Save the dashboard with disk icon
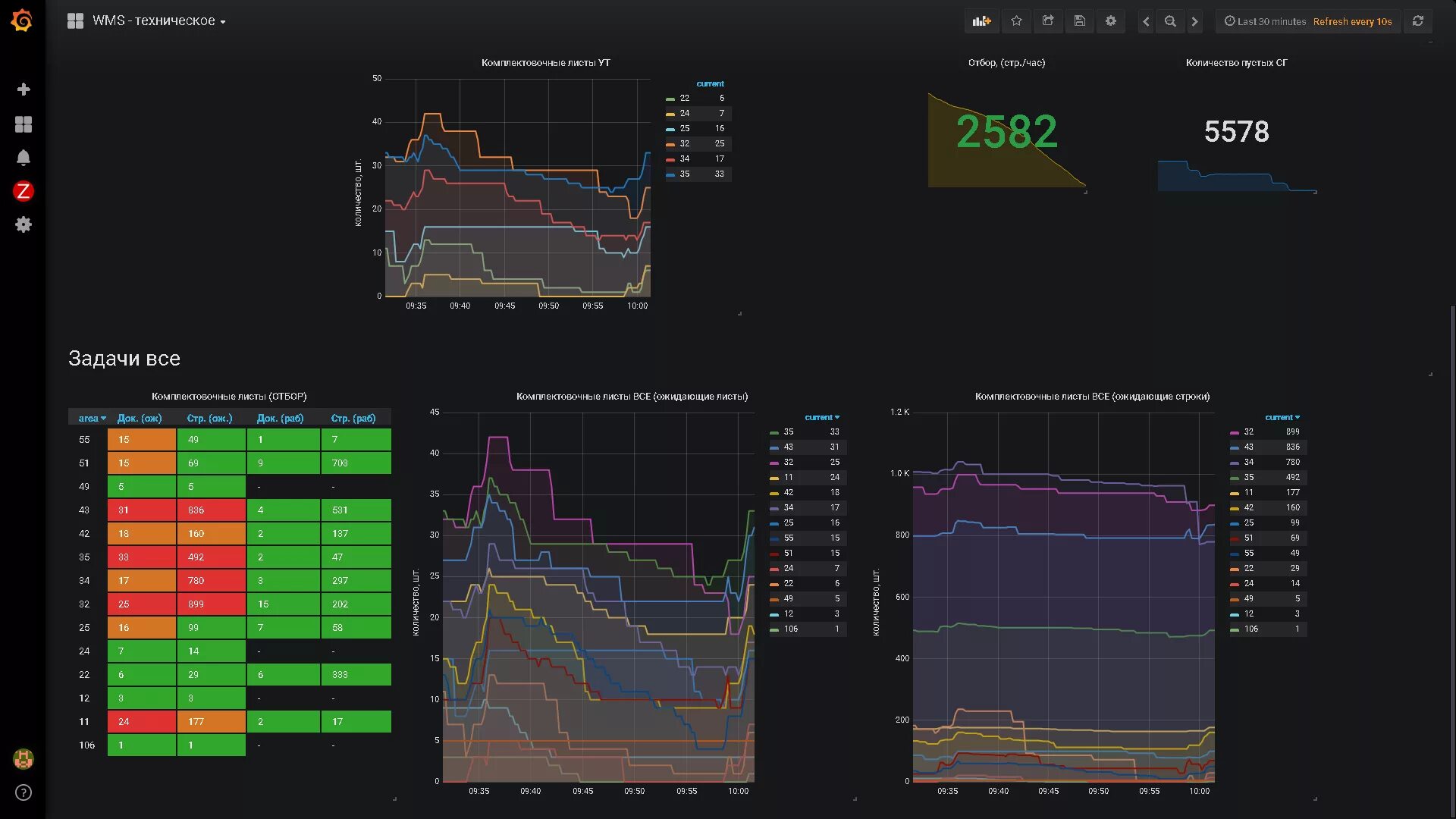Viewport: 1456px width, 819px height. [1079, 21]
